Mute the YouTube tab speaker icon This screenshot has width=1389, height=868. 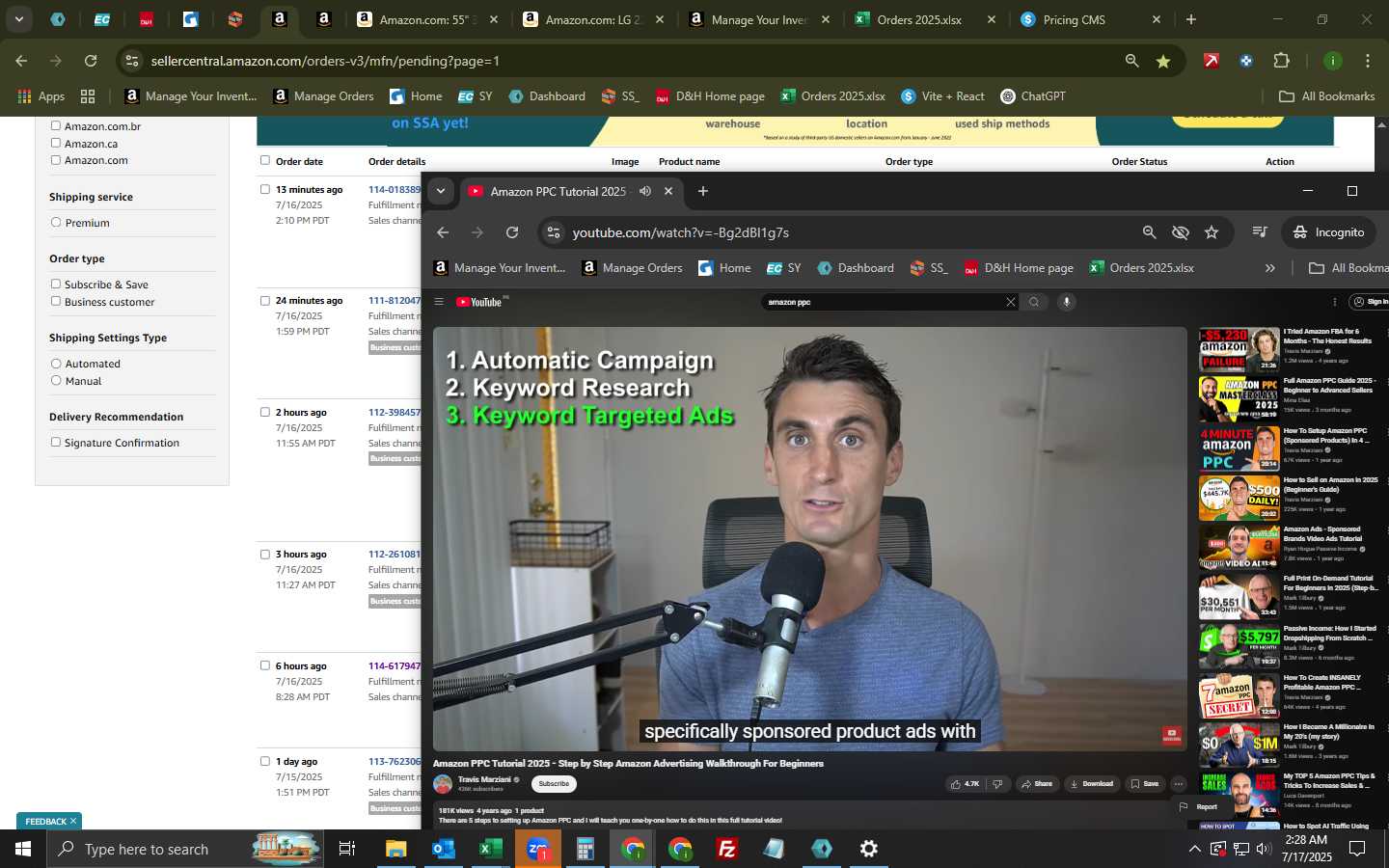[x=645, y=191]
